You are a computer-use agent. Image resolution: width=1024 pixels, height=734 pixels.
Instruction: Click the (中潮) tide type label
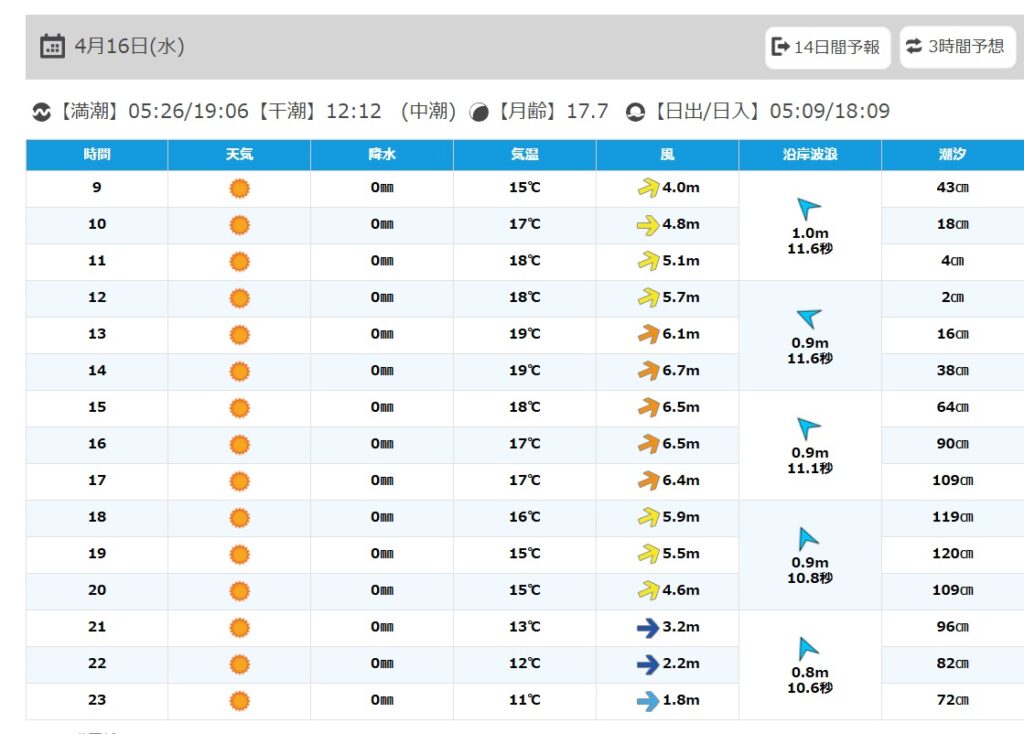(428, 112)
